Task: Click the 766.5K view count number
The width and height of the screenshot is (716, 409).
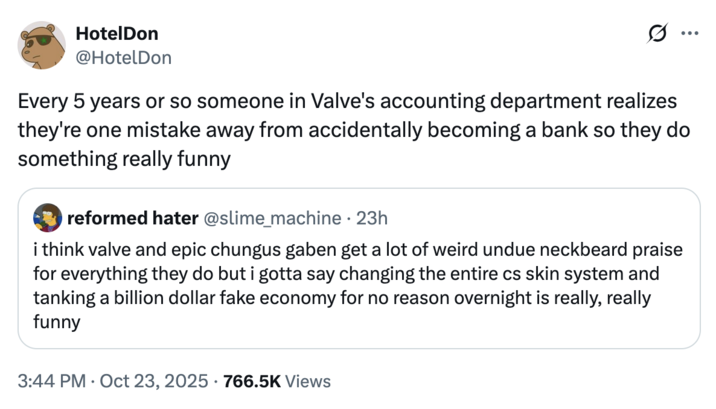Action: (x=252, y=381)
